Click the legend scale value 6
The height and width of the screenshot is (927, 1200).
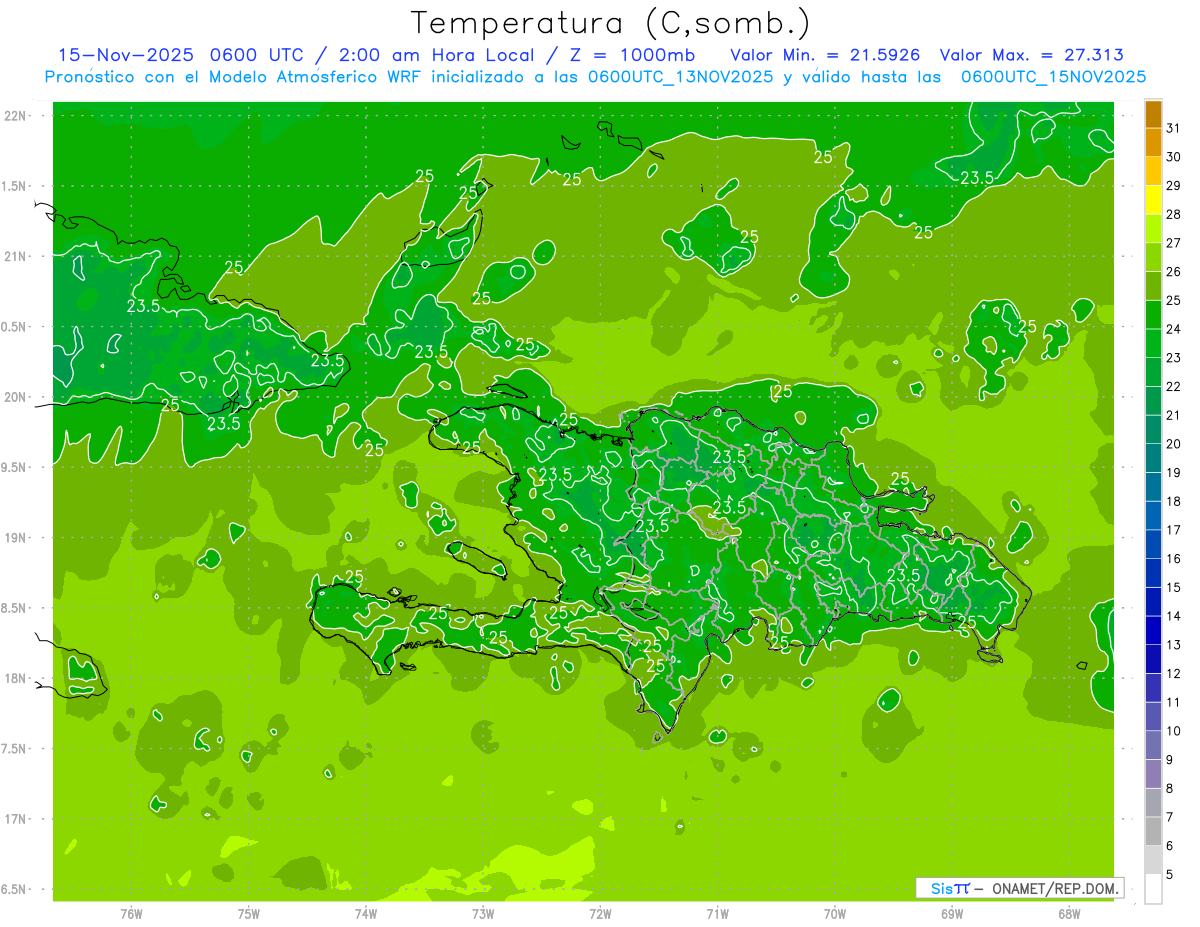pos(1170,846)
